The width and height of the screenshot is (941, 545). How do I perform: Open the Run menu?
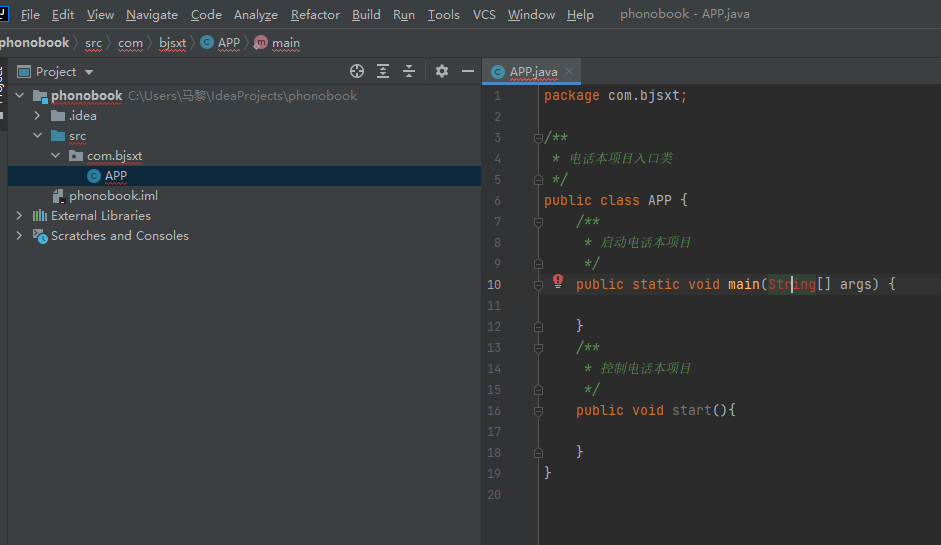point(404,14)
